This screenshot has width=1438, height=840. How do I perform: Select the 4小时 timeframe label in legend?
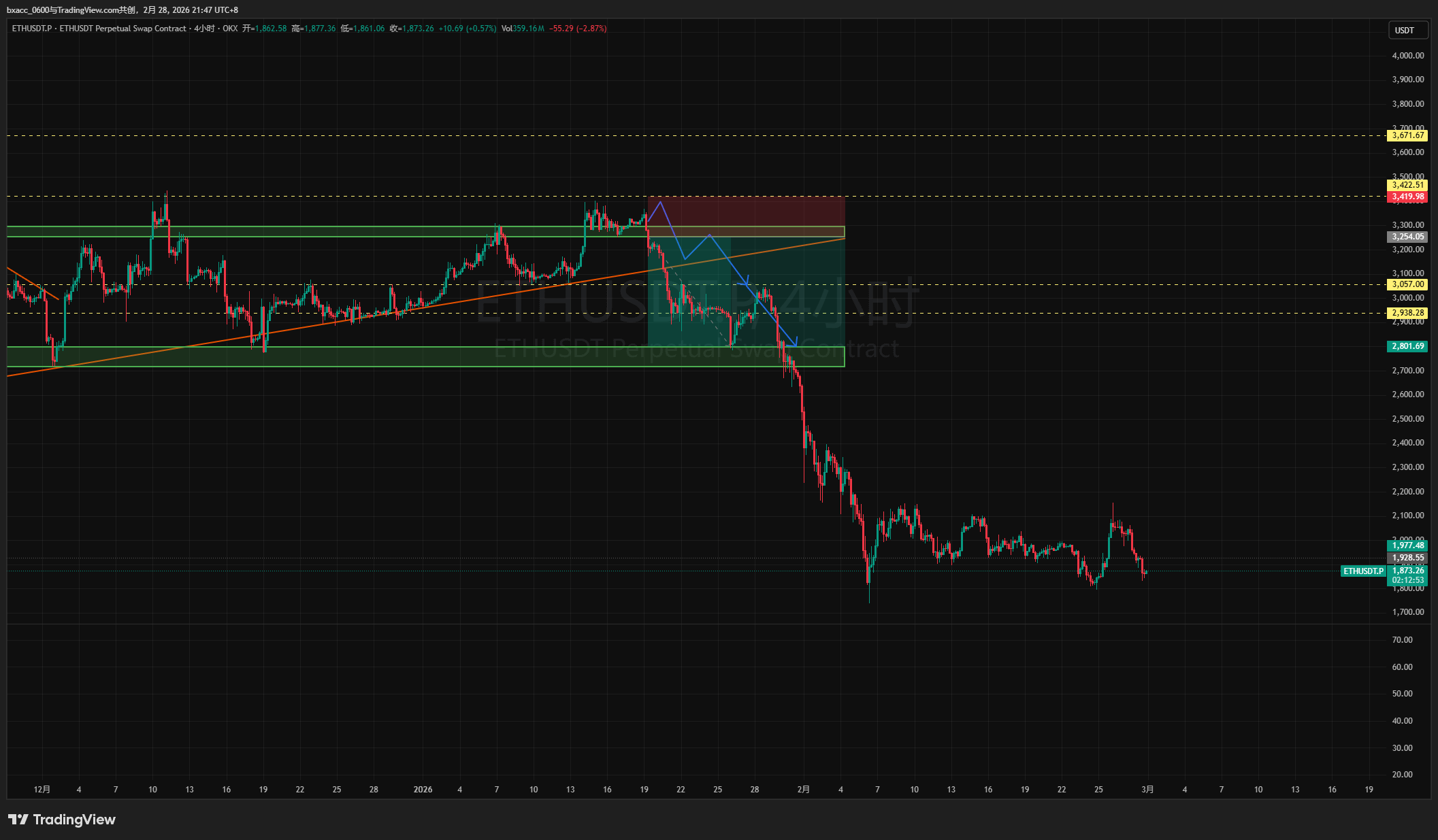[x=204, y=29]
